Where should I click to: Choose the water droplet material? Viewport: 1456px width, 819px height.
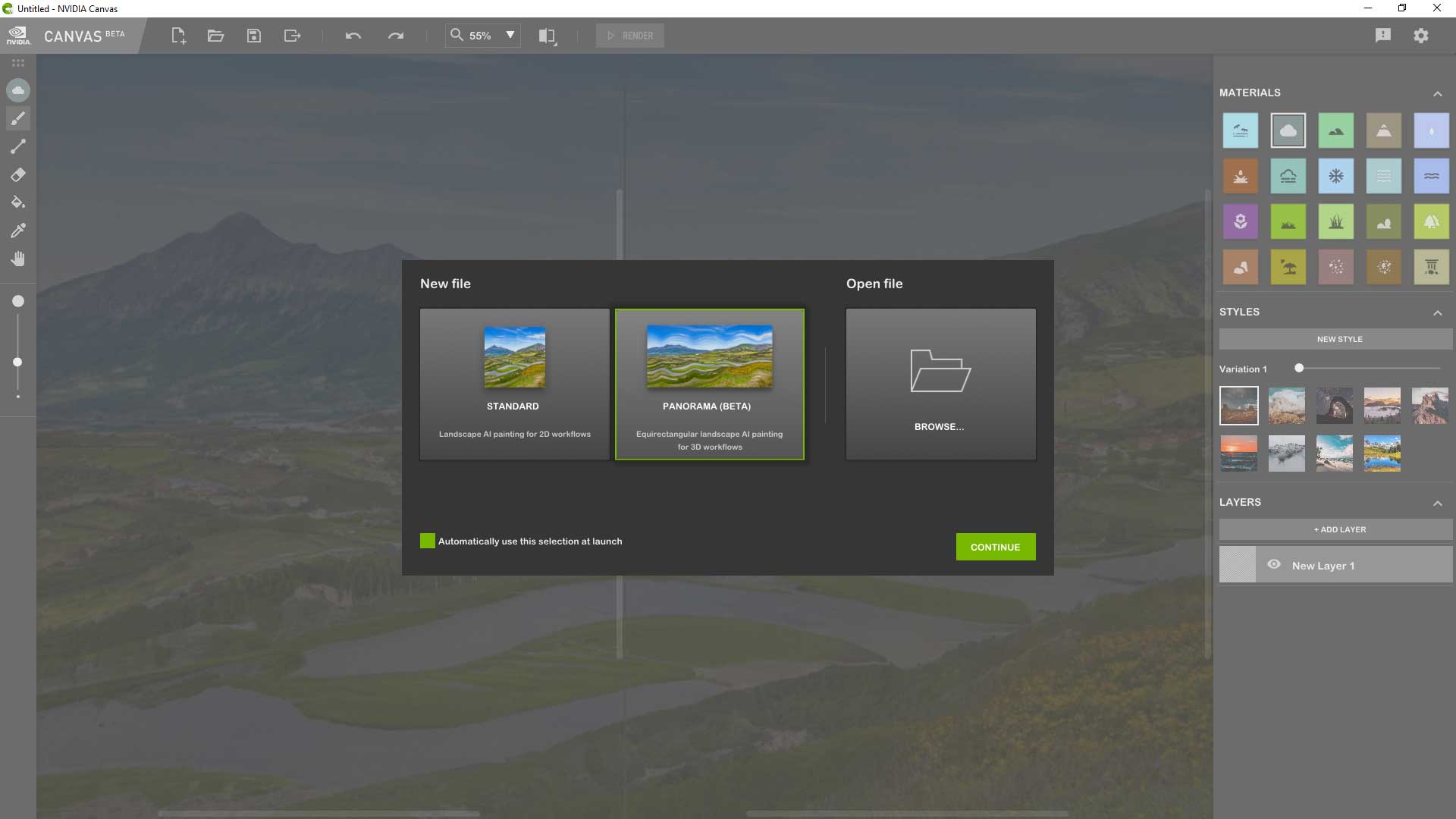[x=1432, y=130]
